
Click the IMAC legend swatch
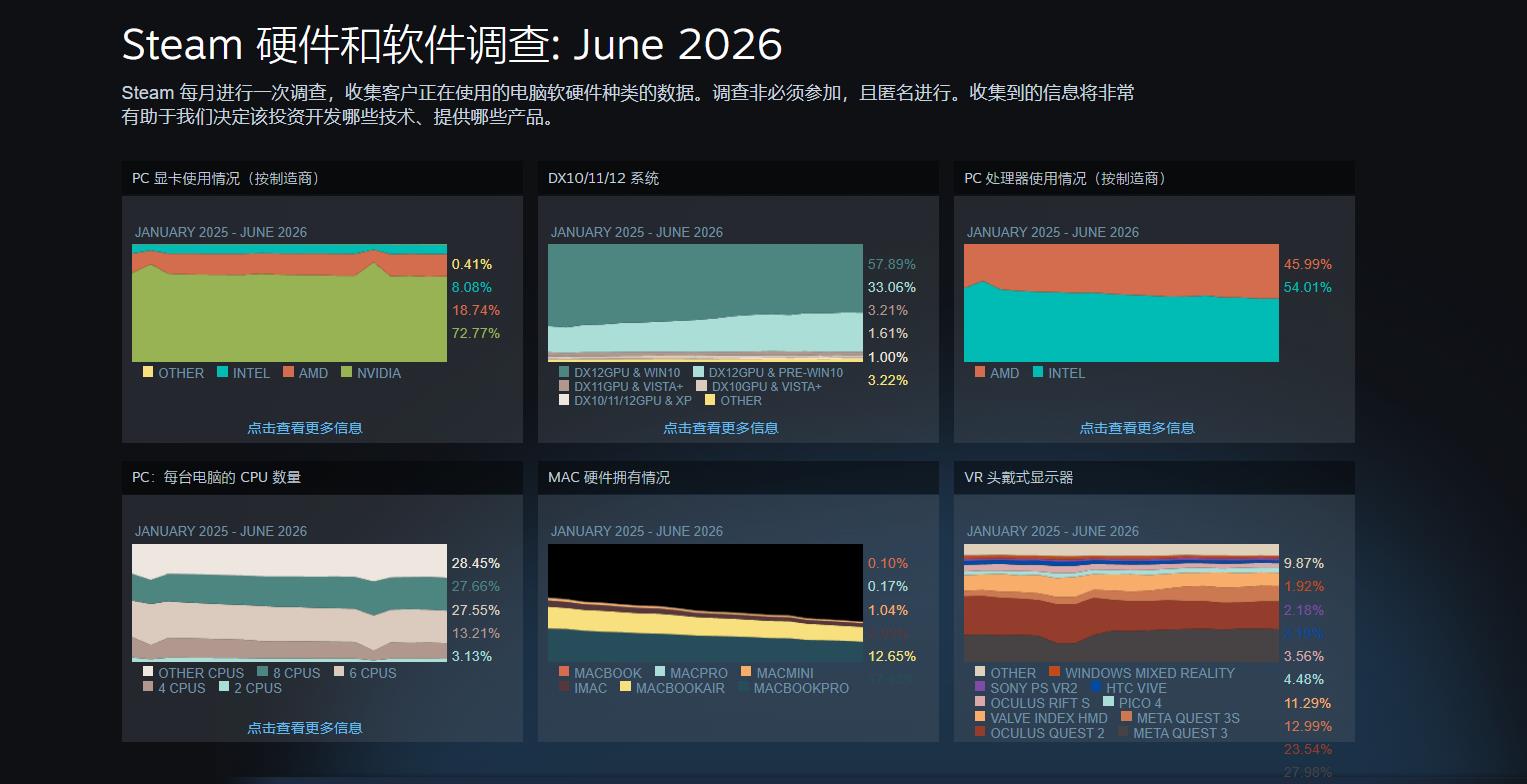pyautogui.click(x=564, y=687)
